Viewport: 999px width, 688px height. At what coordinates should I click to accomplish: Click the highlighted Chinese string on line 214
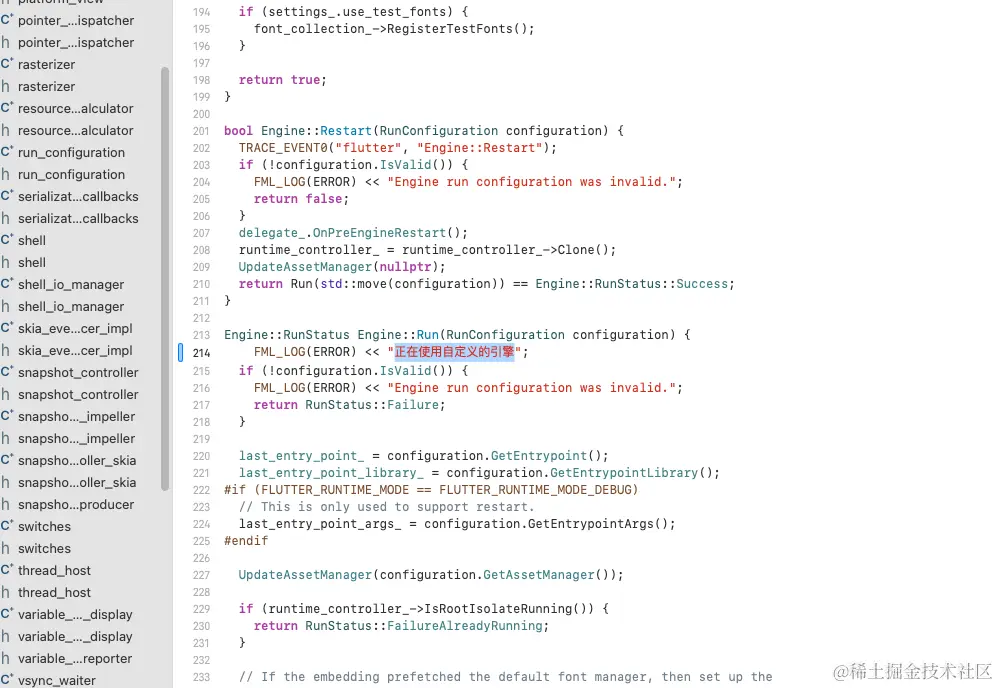click(454, 352)
